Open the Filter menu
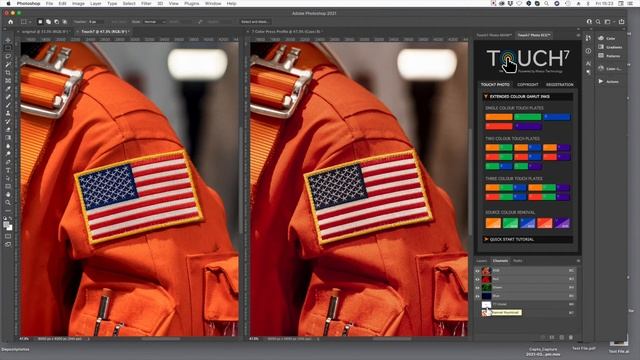The width and height of the screenshot is (640, 360). 146,3
